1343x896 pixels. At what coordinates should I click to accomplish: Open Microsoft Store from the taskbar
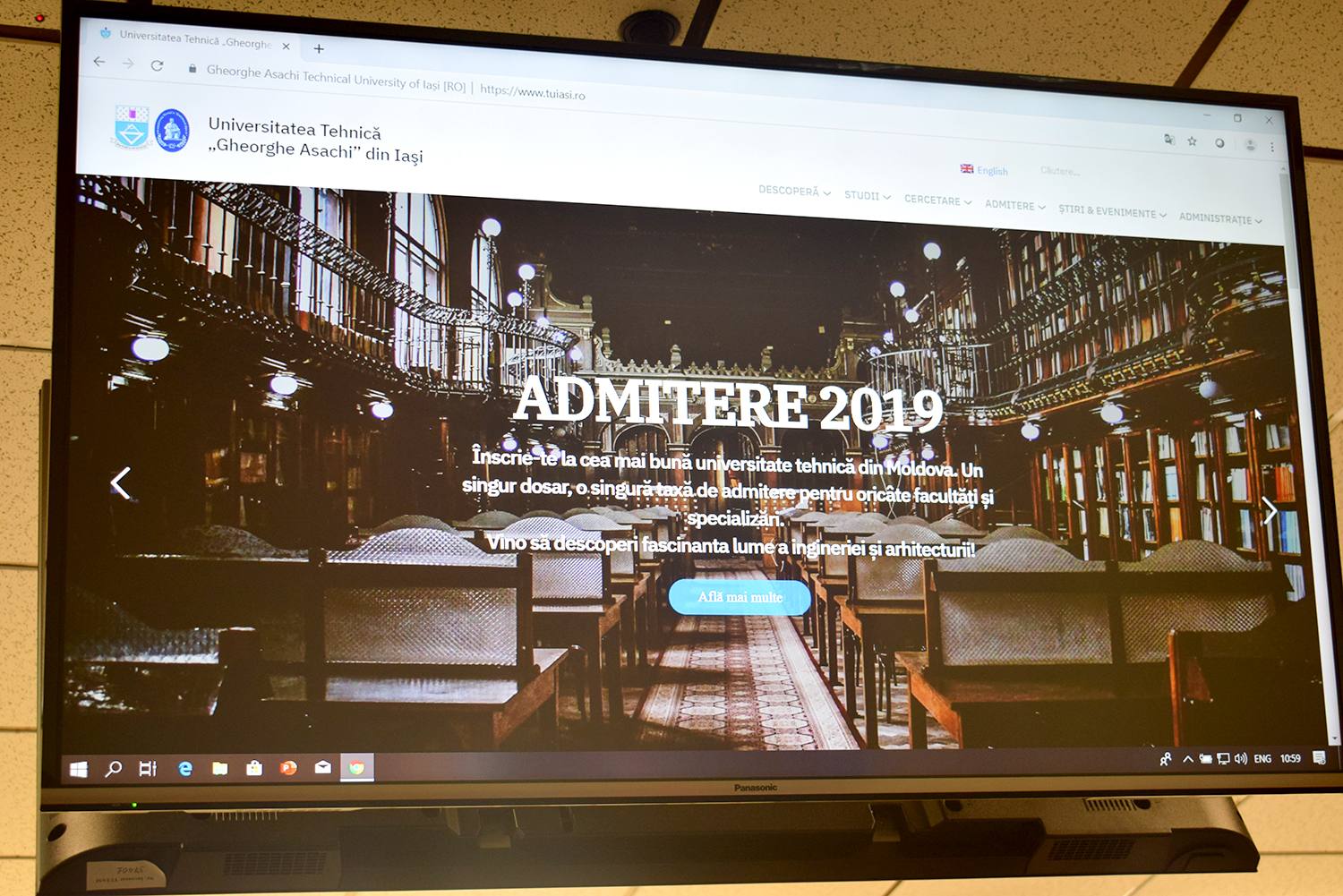[254, 768]
